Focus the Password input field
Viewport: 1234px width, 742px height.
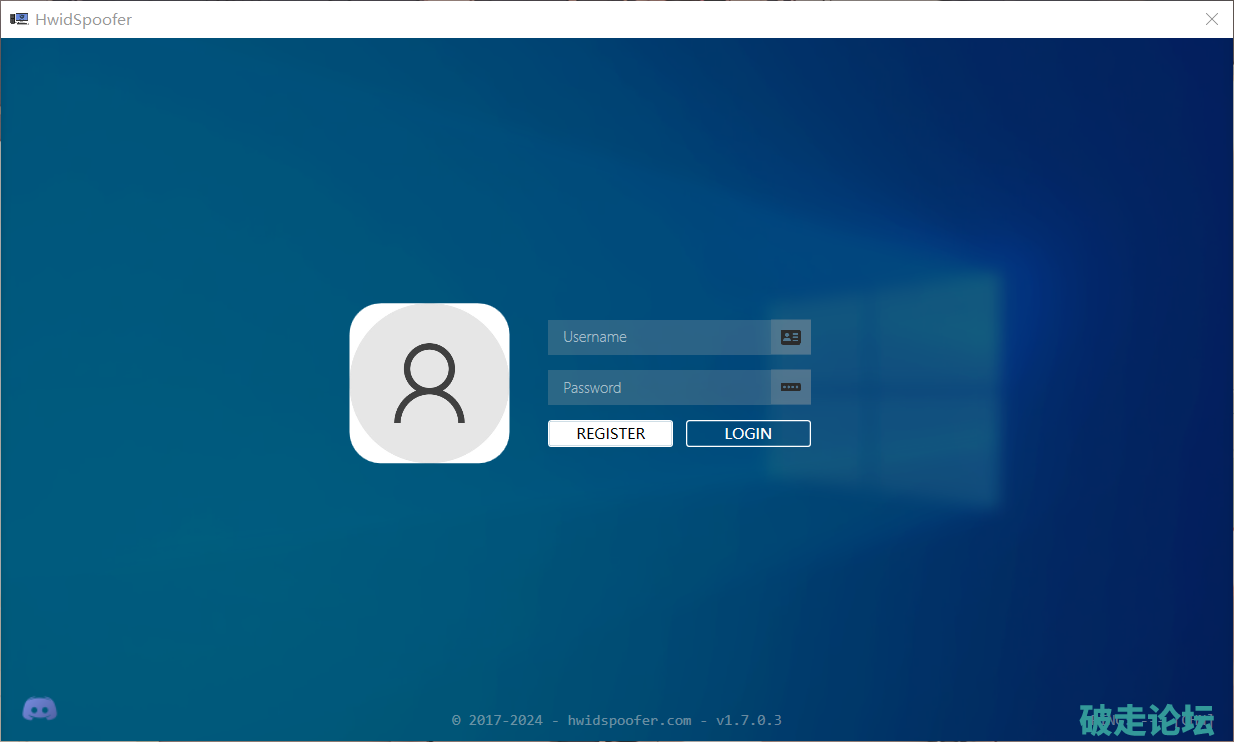pyautogui.click(x=660, y=387)
